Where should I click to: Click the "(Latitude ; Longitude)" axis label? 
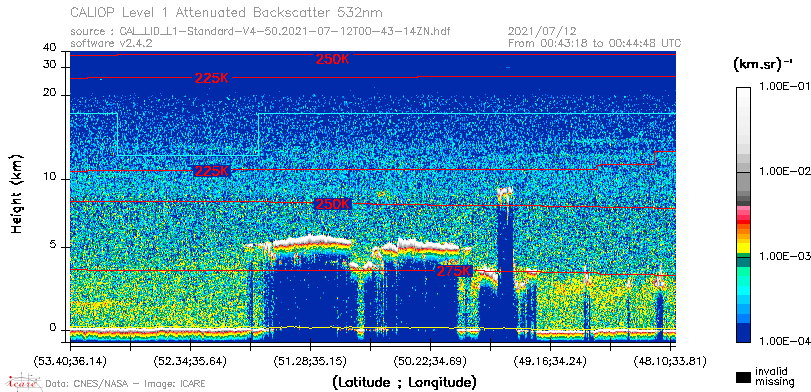click(x=404, y=383)
